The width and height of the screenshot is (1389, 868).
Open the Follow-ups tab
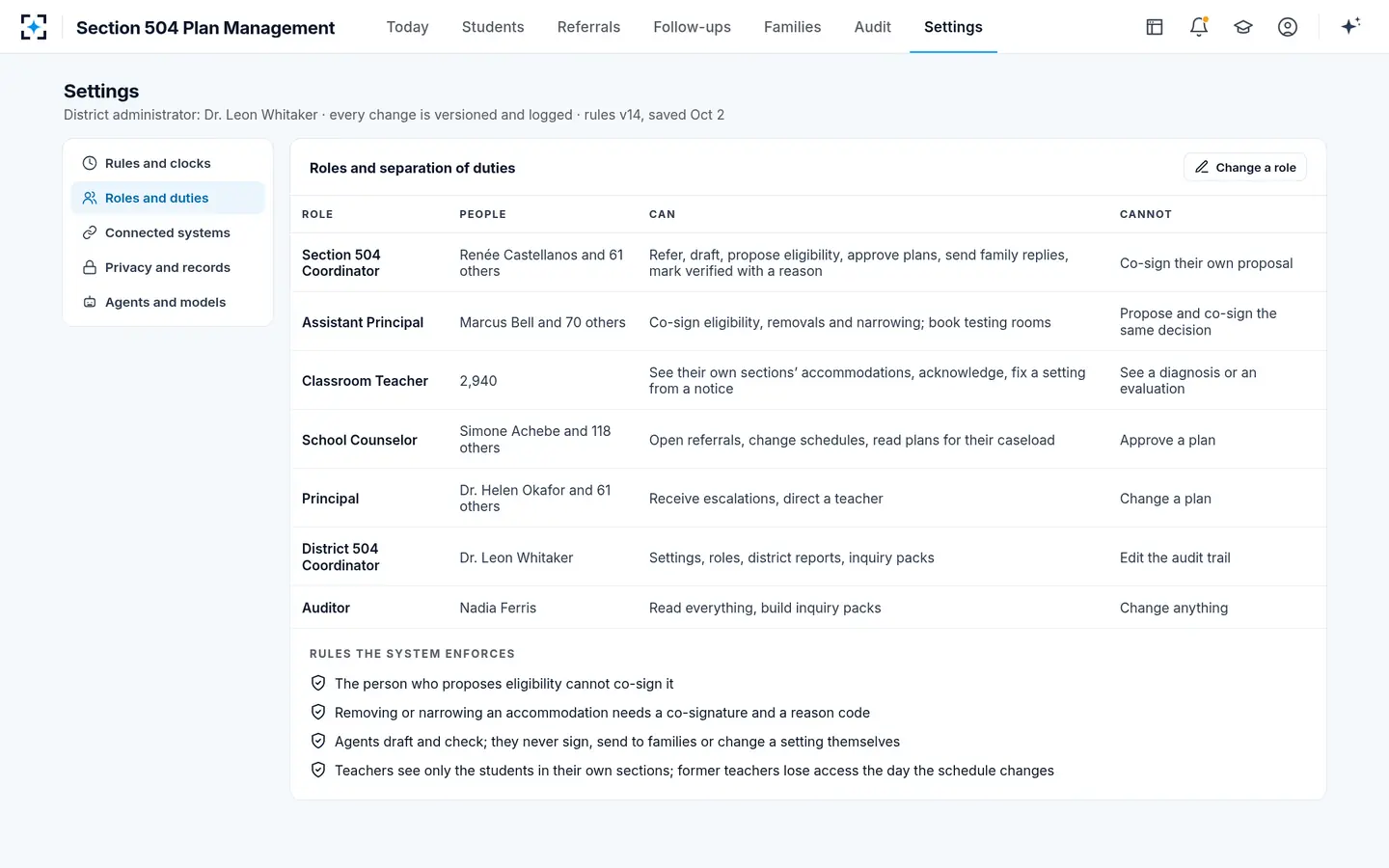(692, 27)
